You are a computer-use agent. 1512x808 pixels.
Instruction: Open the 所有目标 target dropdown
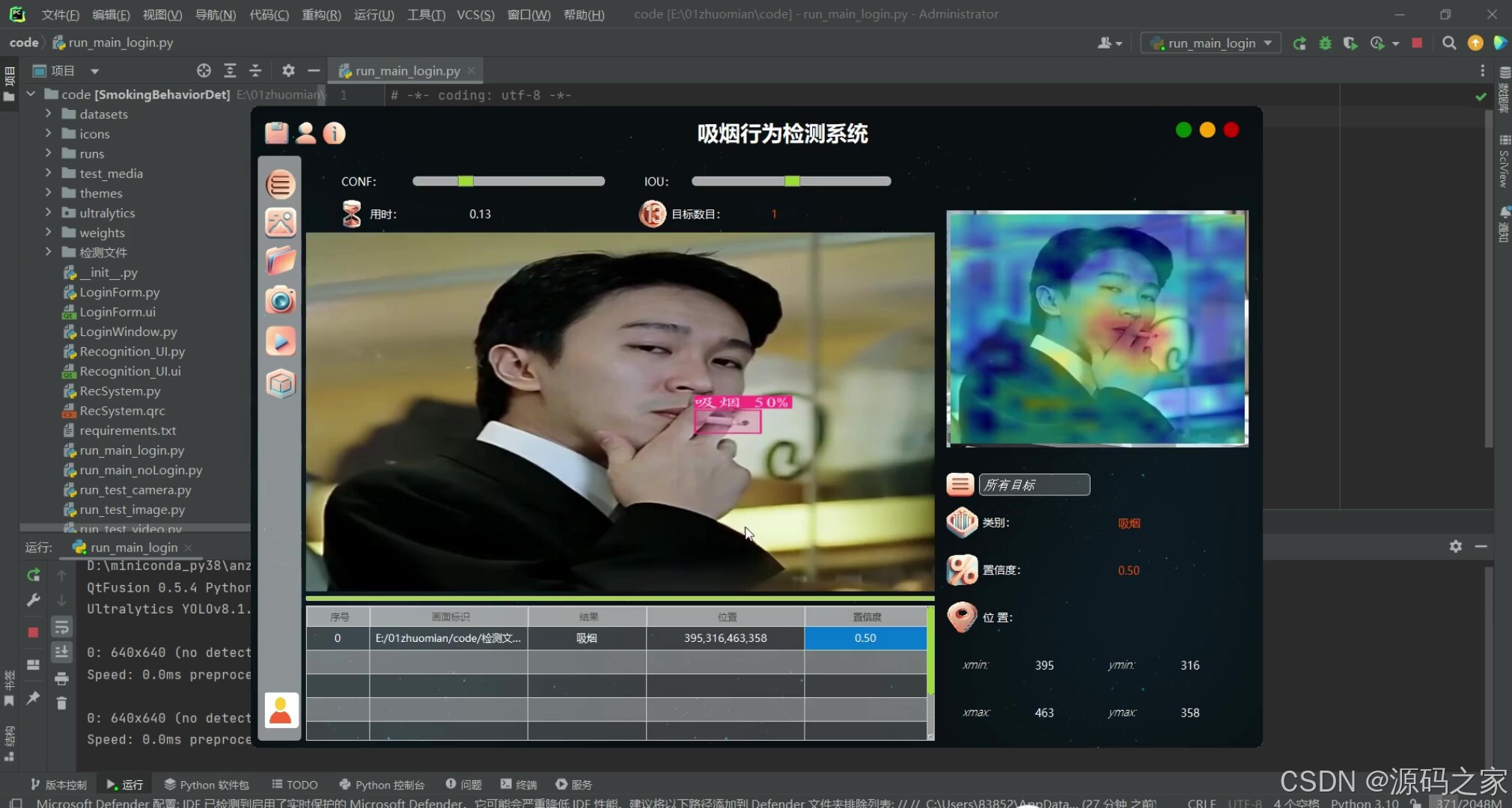tap(1034, 485)
